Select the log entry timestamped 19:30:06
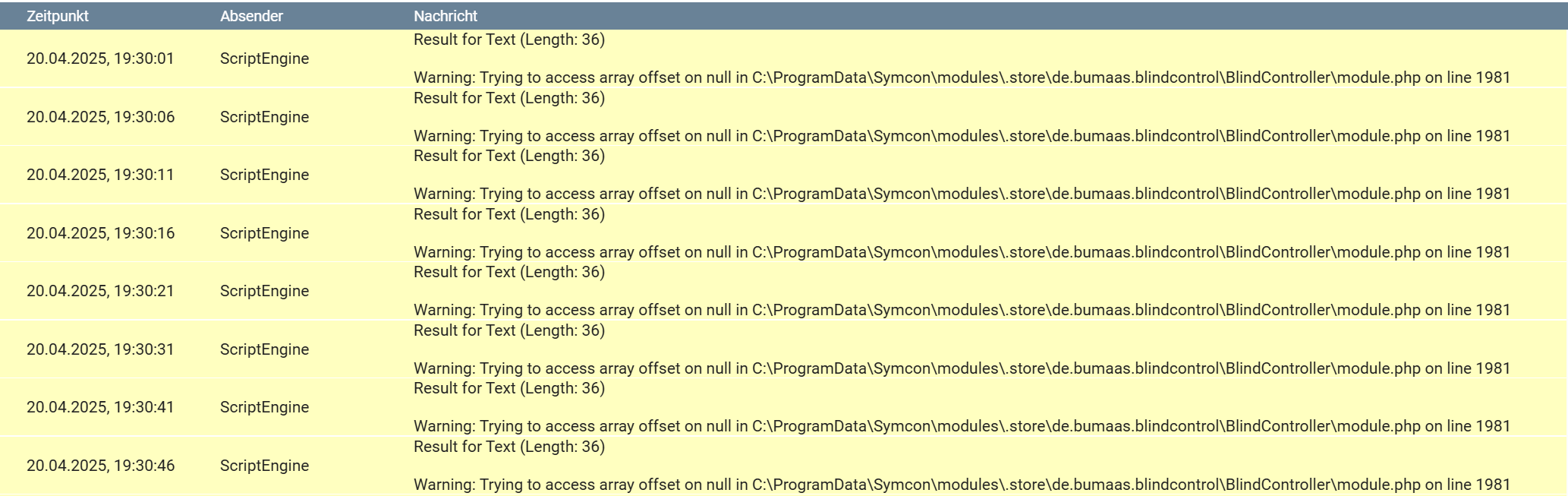Screen dimensions: 1568x496 [784, 117]
